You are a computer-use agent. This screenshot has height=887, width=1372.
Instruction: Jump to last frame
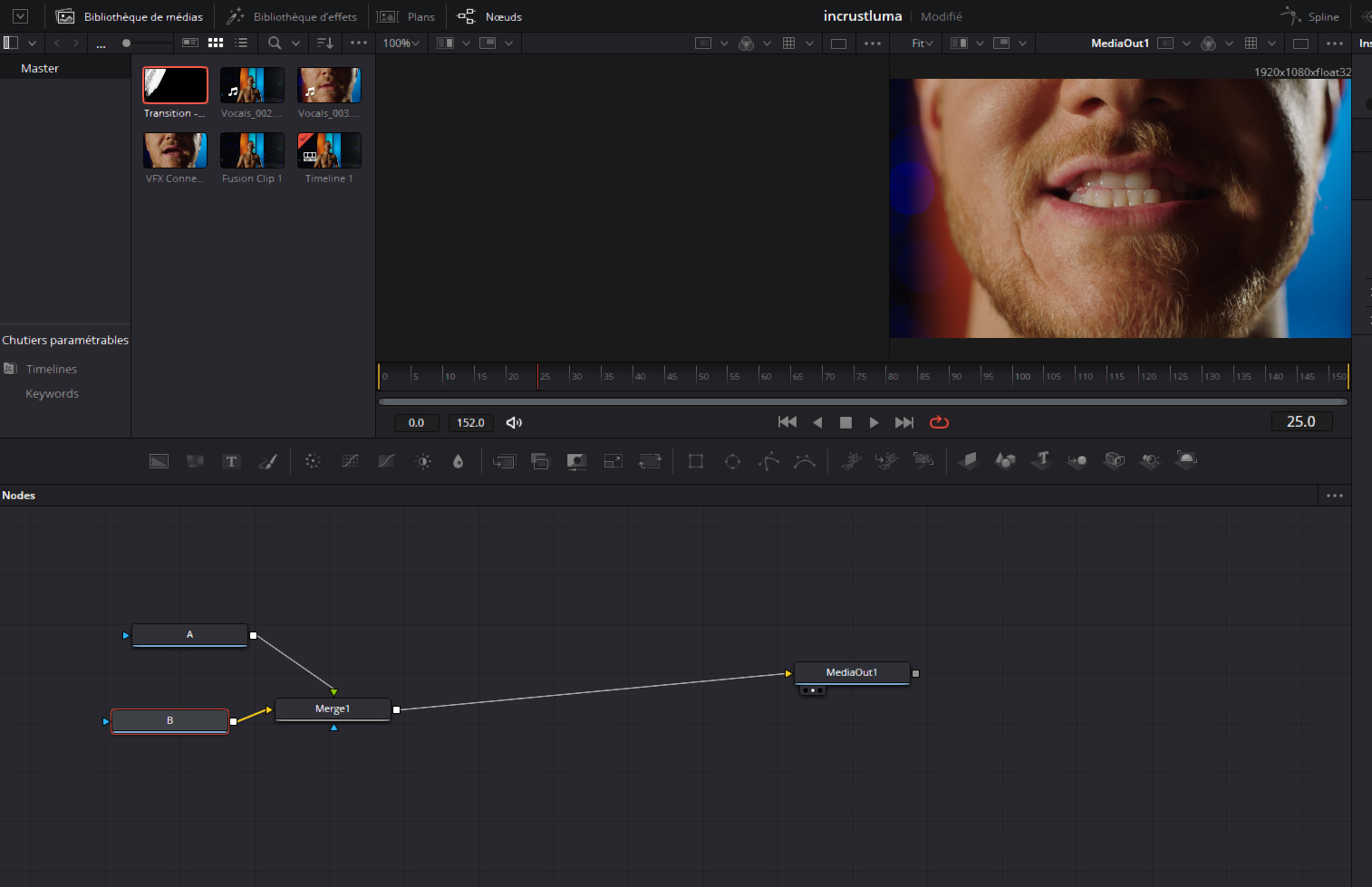point(904,422)
